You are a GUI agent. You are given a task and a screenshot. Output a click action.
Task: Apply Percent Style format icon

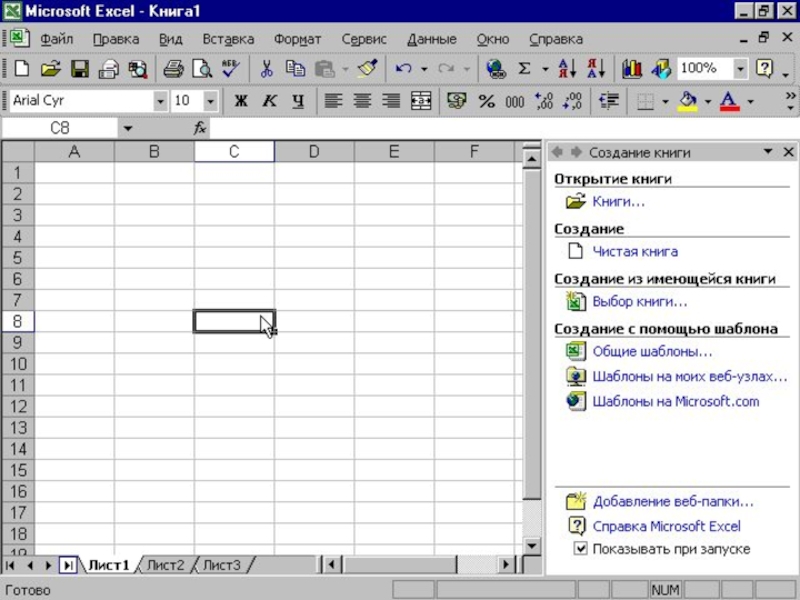tap(486, 101)
